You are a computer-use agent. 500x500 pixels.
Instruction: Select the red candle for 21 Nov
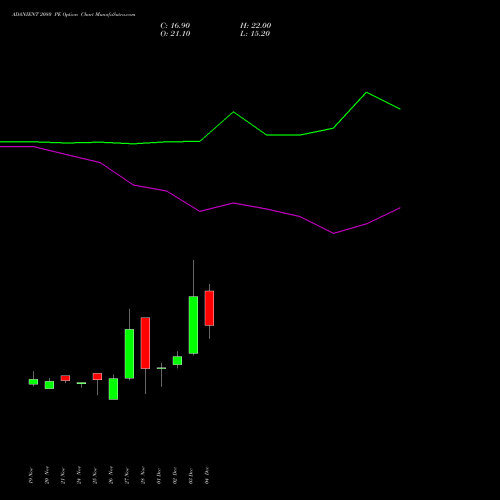click(x=65, y=378)
